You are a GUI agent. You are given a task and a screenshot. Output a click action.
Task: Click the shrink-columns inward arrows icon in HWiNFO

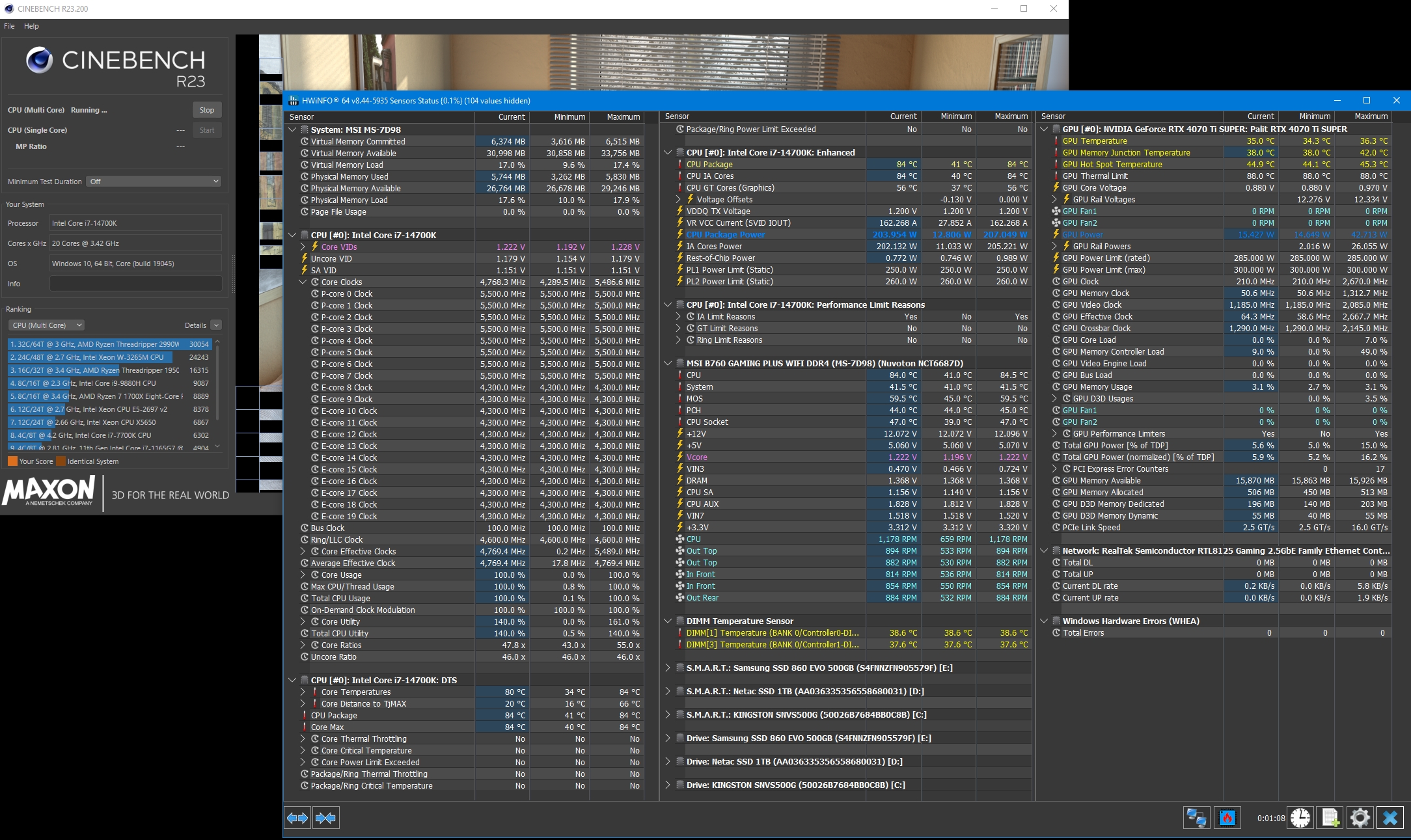(326, 818)
